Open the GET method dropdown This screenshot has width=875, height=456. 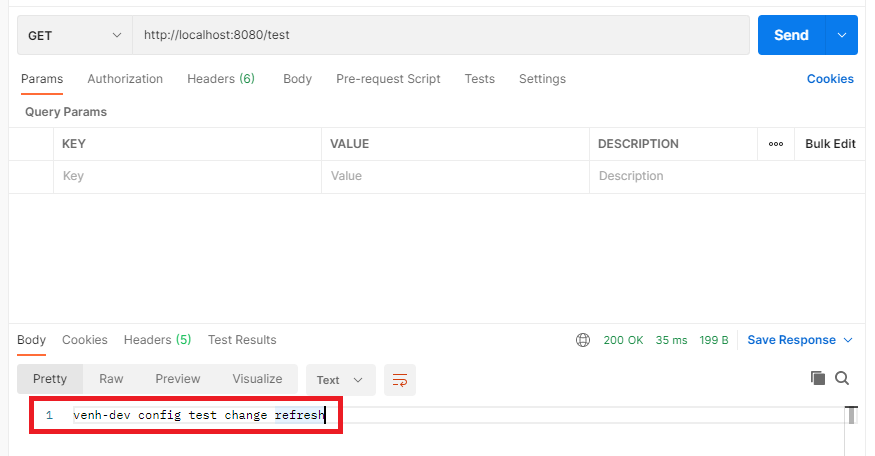coord(75,35)
